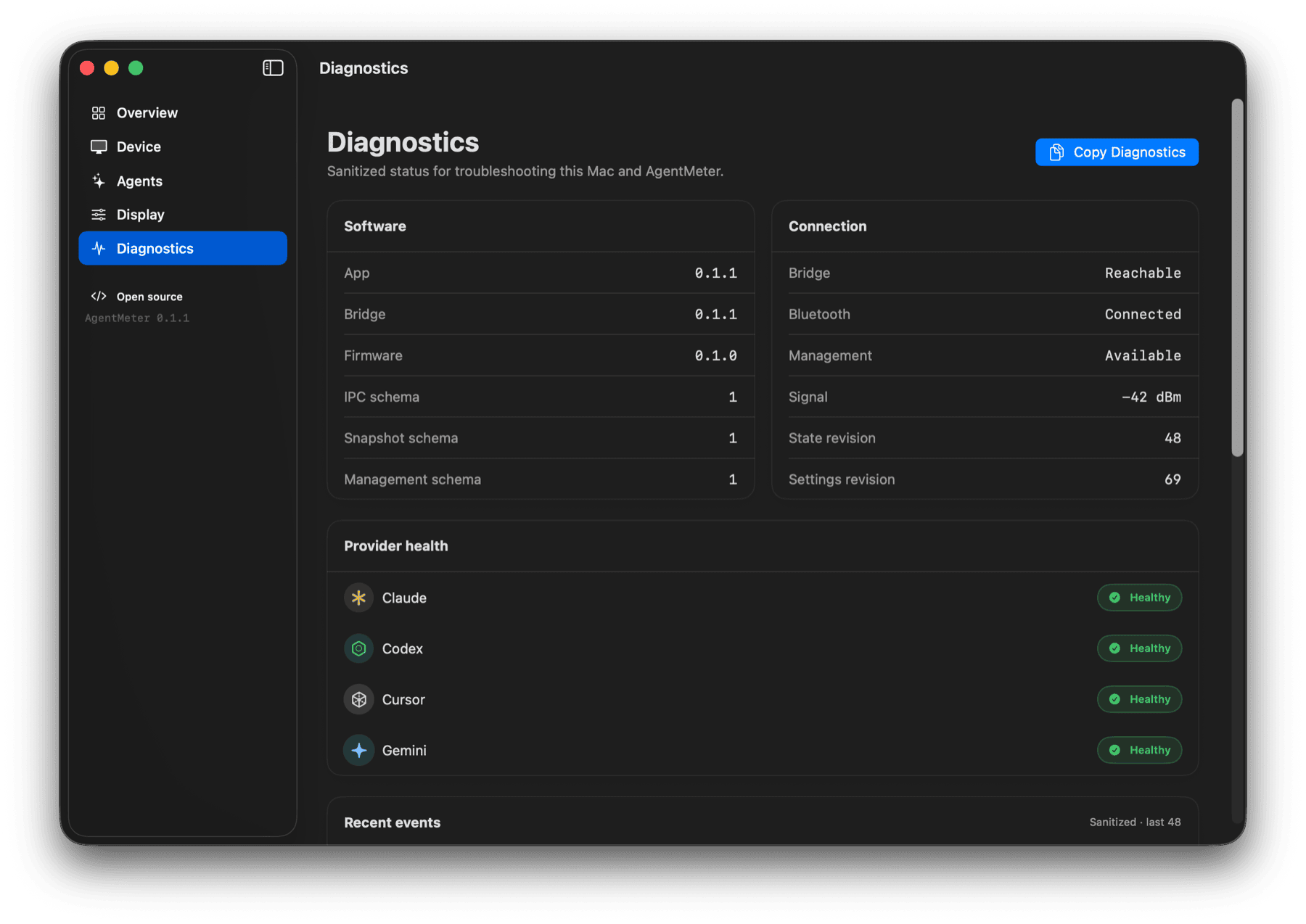This screenshot has width=1306, height=924.
Task: Click the vertical scrollbar thumb
Action: coord(1237,278)
